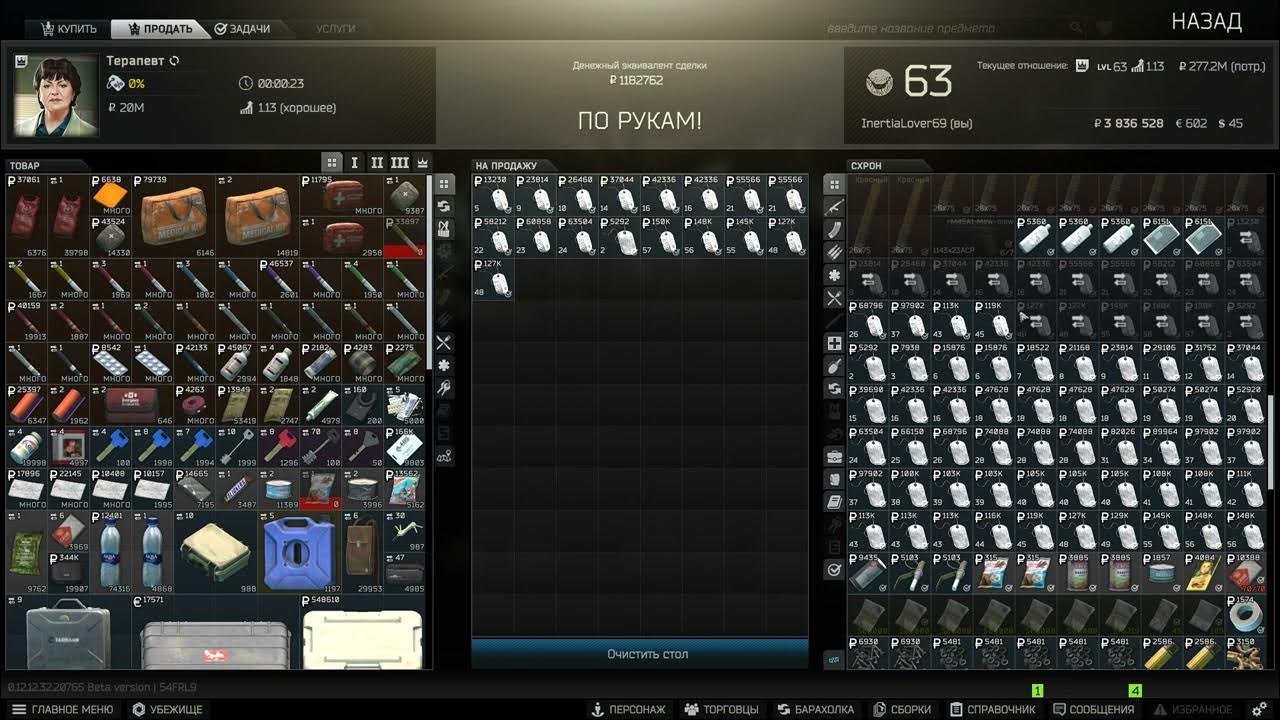Filter stash by magazines icon
The height and width of the screenshot is (720, 1280).
[x=834, y=229]
